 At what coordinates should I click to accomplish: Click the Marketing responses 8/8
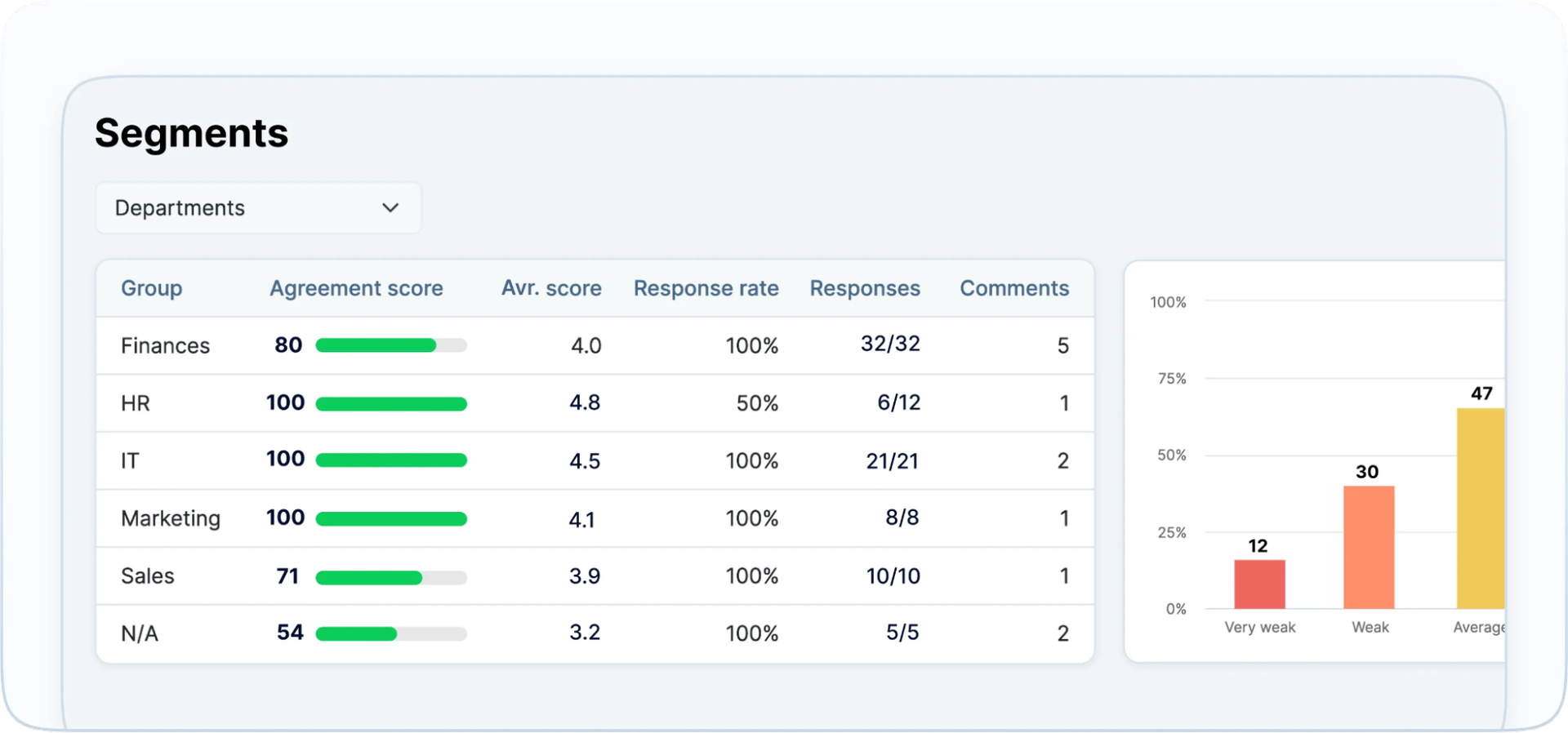(x=902, y=518)
